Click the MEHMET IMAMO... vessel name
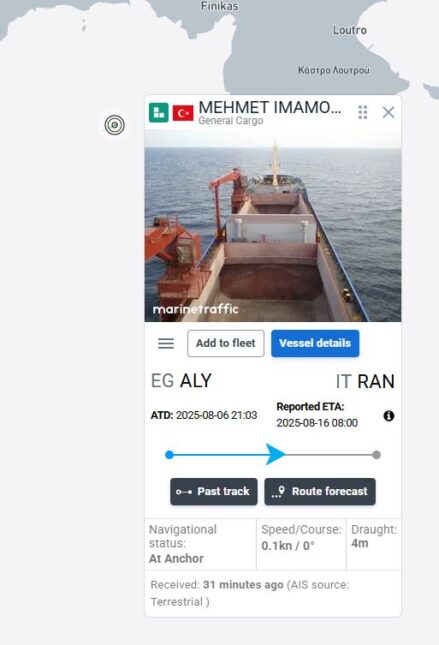439x645 pixels. coord(270,107)
